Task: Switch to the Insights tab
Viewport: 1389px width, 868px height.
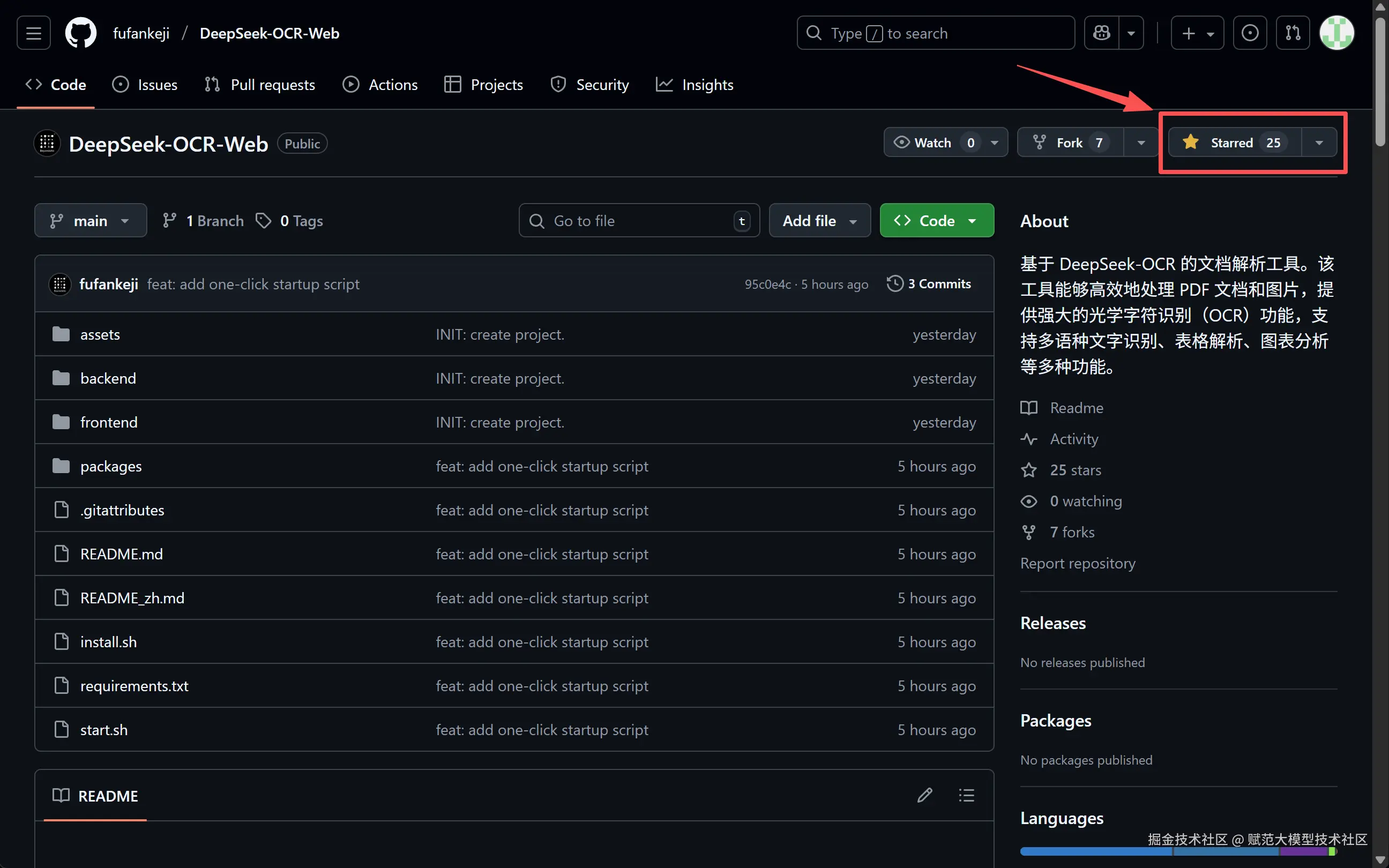Action: (694, 85)
